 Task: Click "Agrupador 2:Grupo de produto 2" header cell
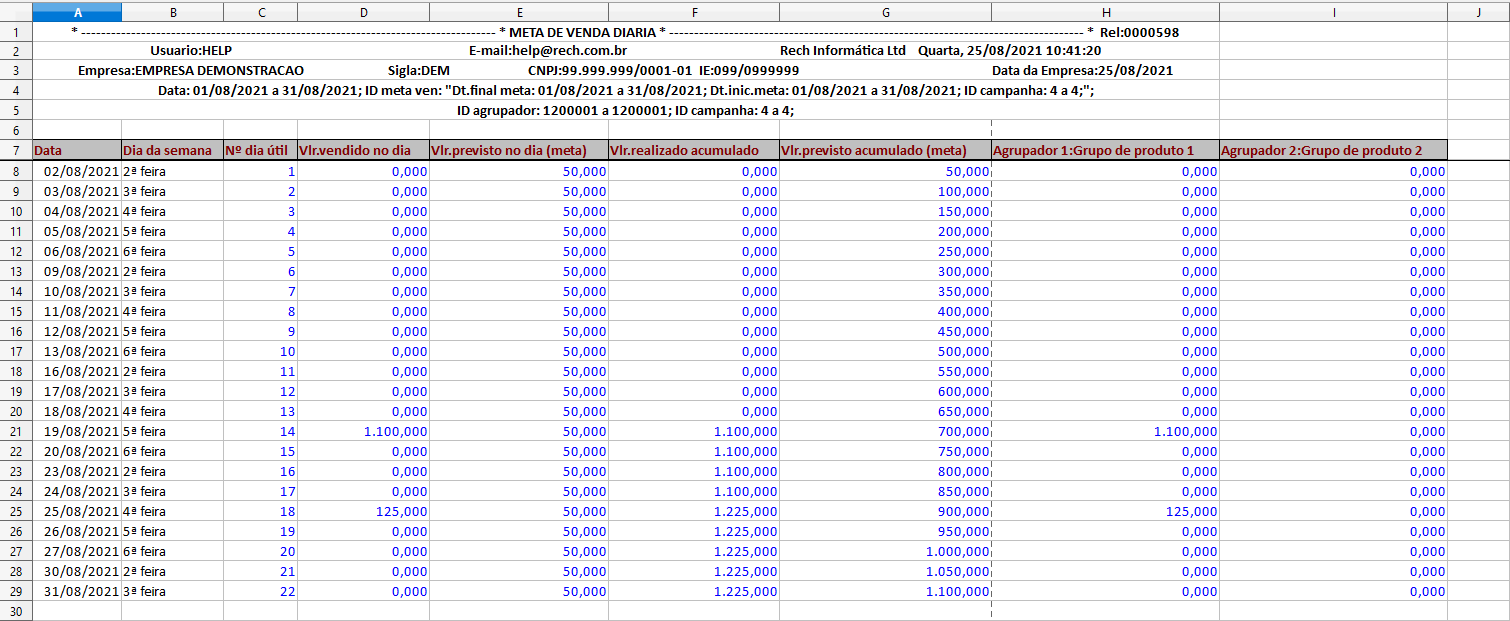tap(1333, 151)
